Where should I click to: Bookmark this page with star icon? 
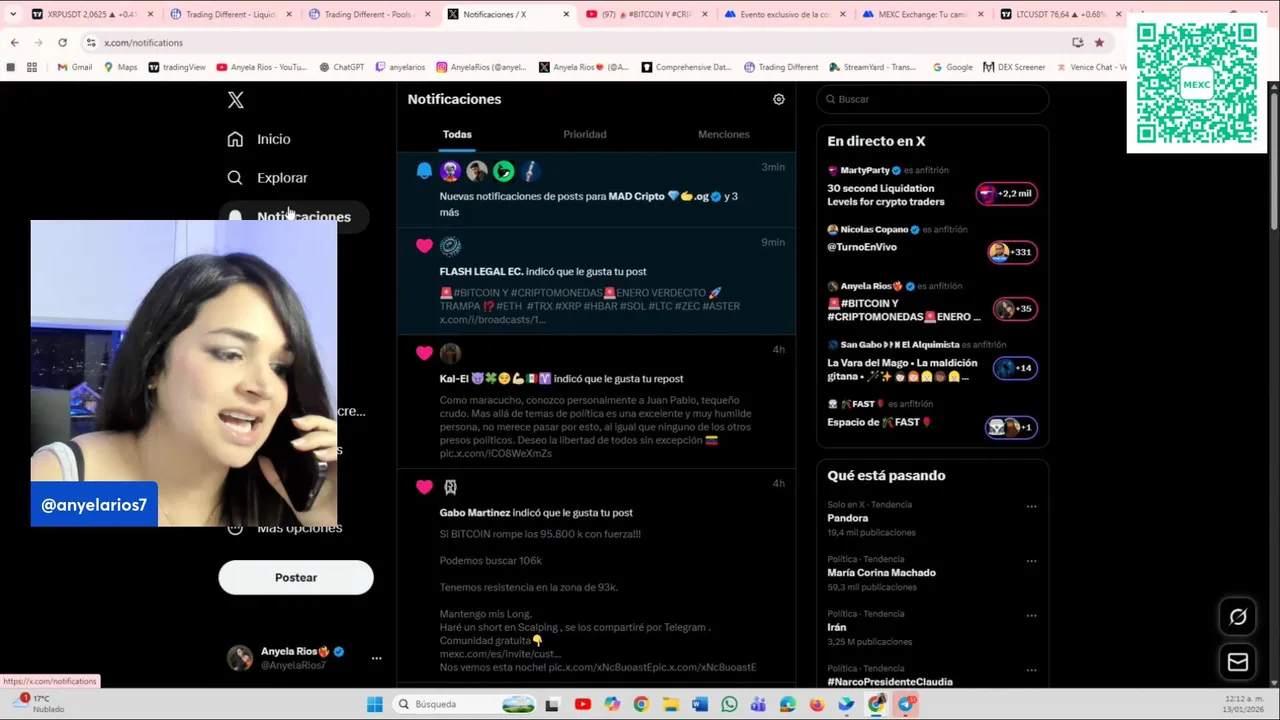(x=1099, y=43)
